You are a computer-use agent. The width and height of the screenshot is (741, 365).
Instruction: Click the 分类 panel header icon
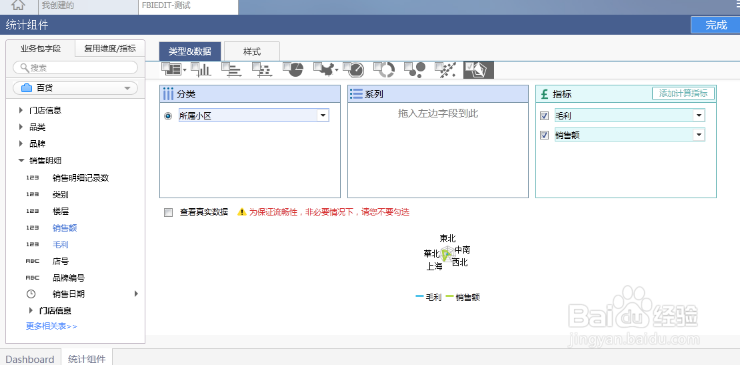[168, 94]
